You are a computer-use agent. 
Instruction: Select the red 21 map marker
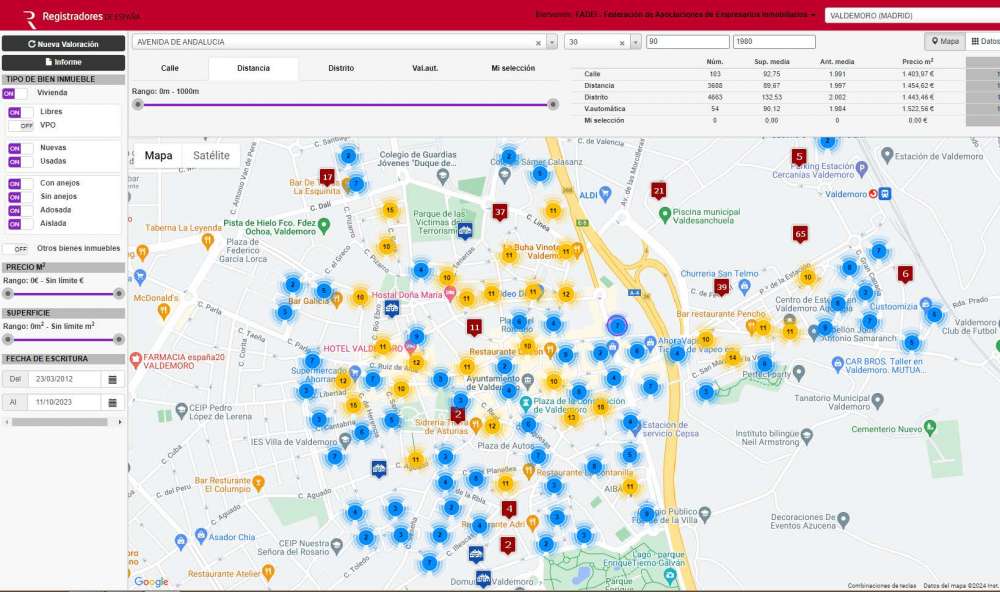tap(659, 191)
